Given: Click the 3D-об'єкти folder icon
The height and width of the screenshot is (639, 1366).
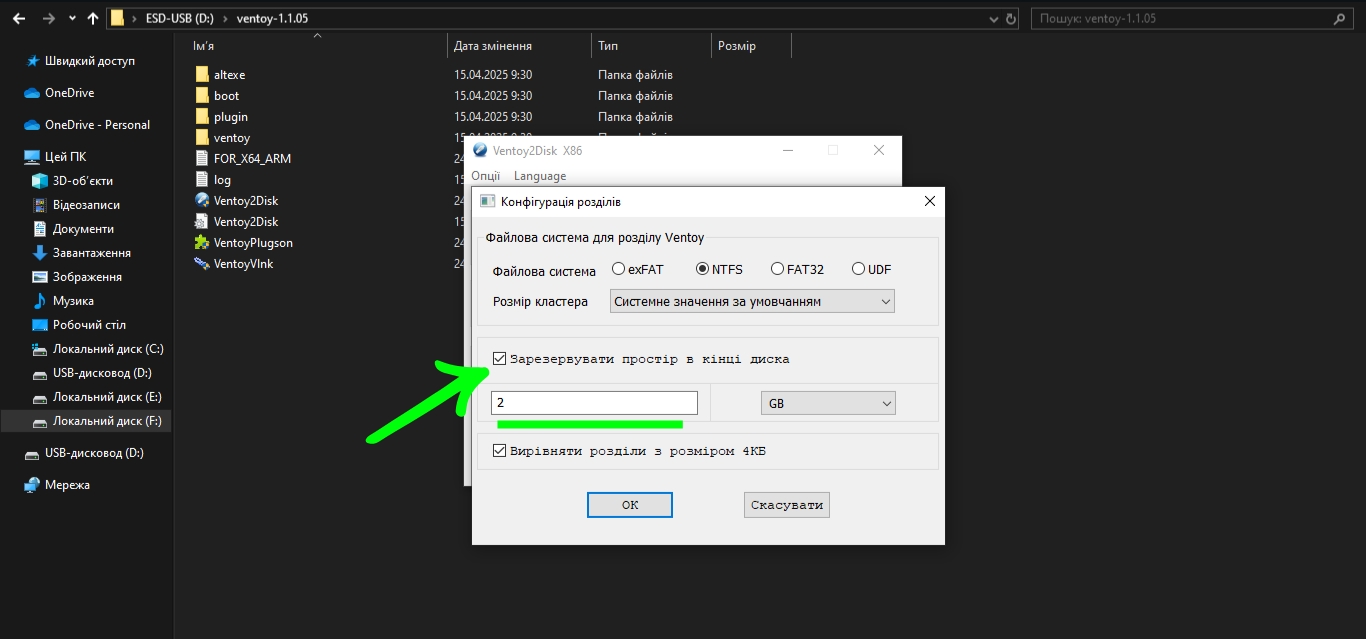Looking at the screenshot, I should point(40,181).
